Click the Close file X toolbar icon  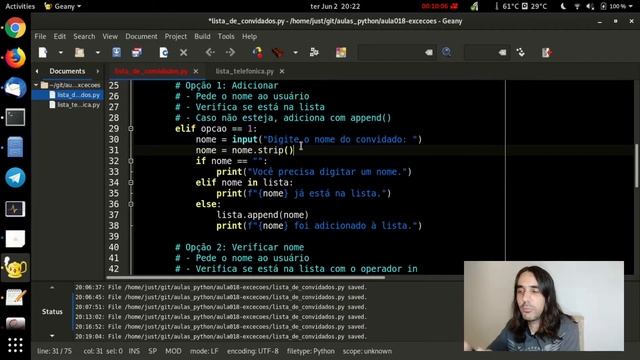(x=184, y=52)
